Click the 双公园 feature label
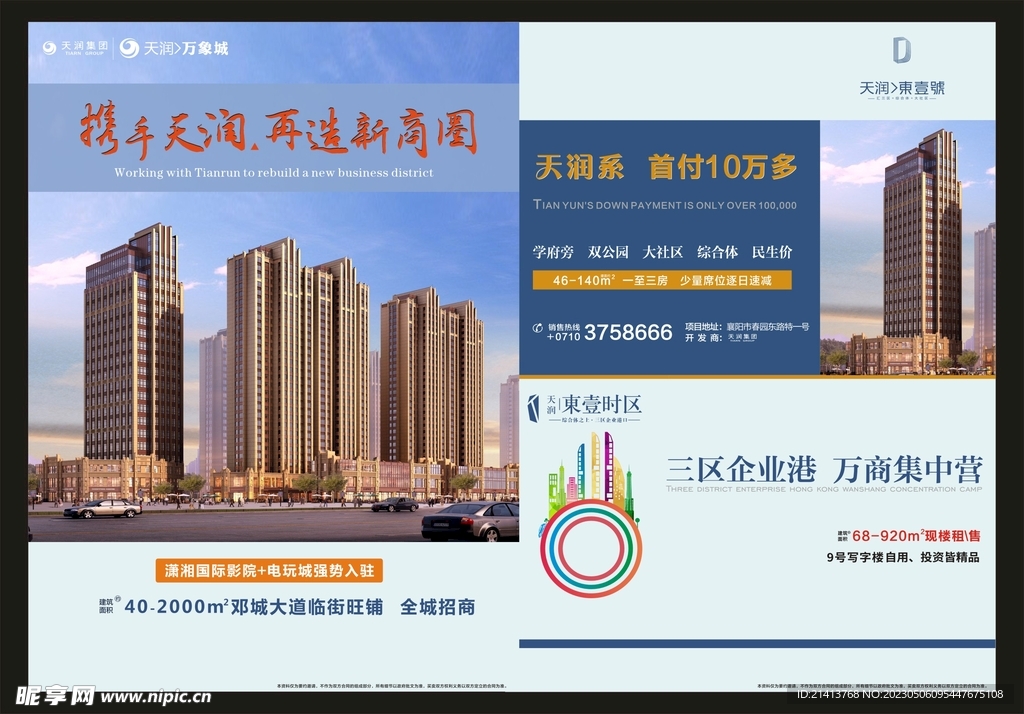The width and height of the screenshot is (1024, 714). point(608,252)
